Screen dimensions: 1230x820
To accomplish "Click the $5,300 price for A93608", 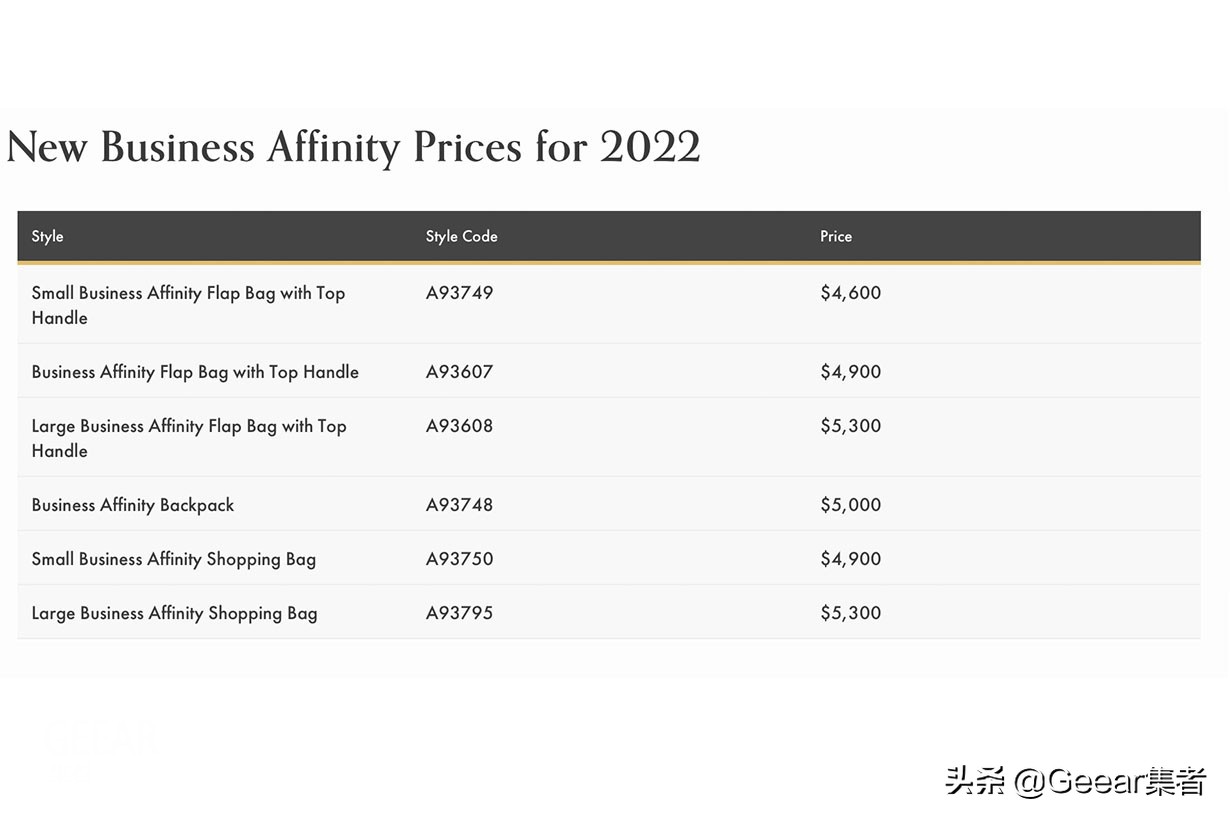I will click(850, 426).
